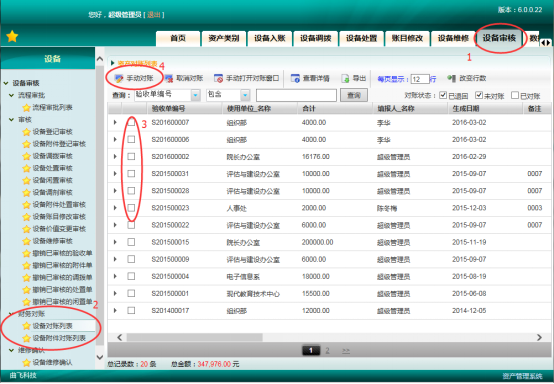Check the box for row S201600007
The image size is (554, 384).
(x=131, y=122)
